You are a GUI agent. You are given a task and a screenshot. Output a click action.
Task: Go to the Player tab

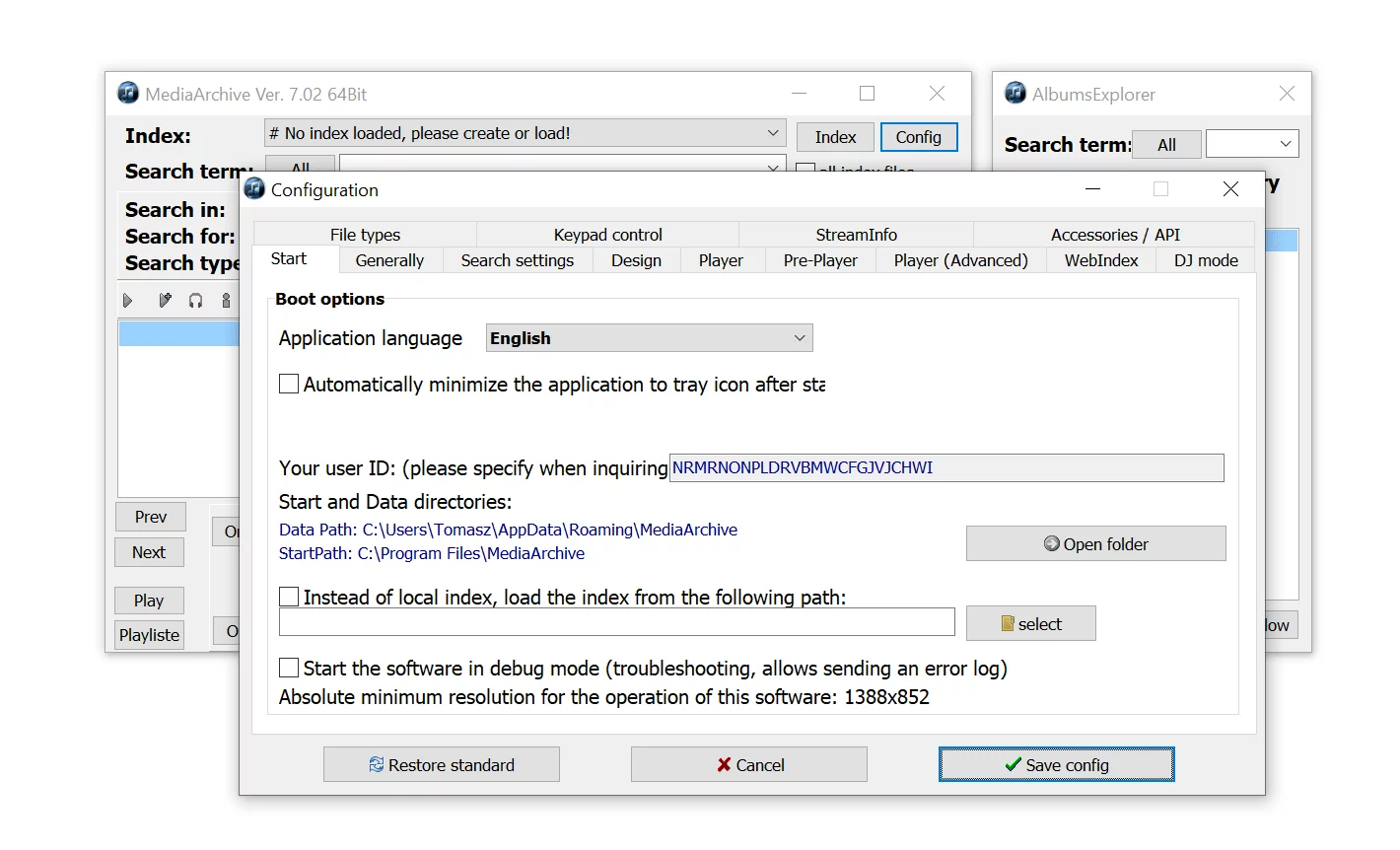pos(721,260)
